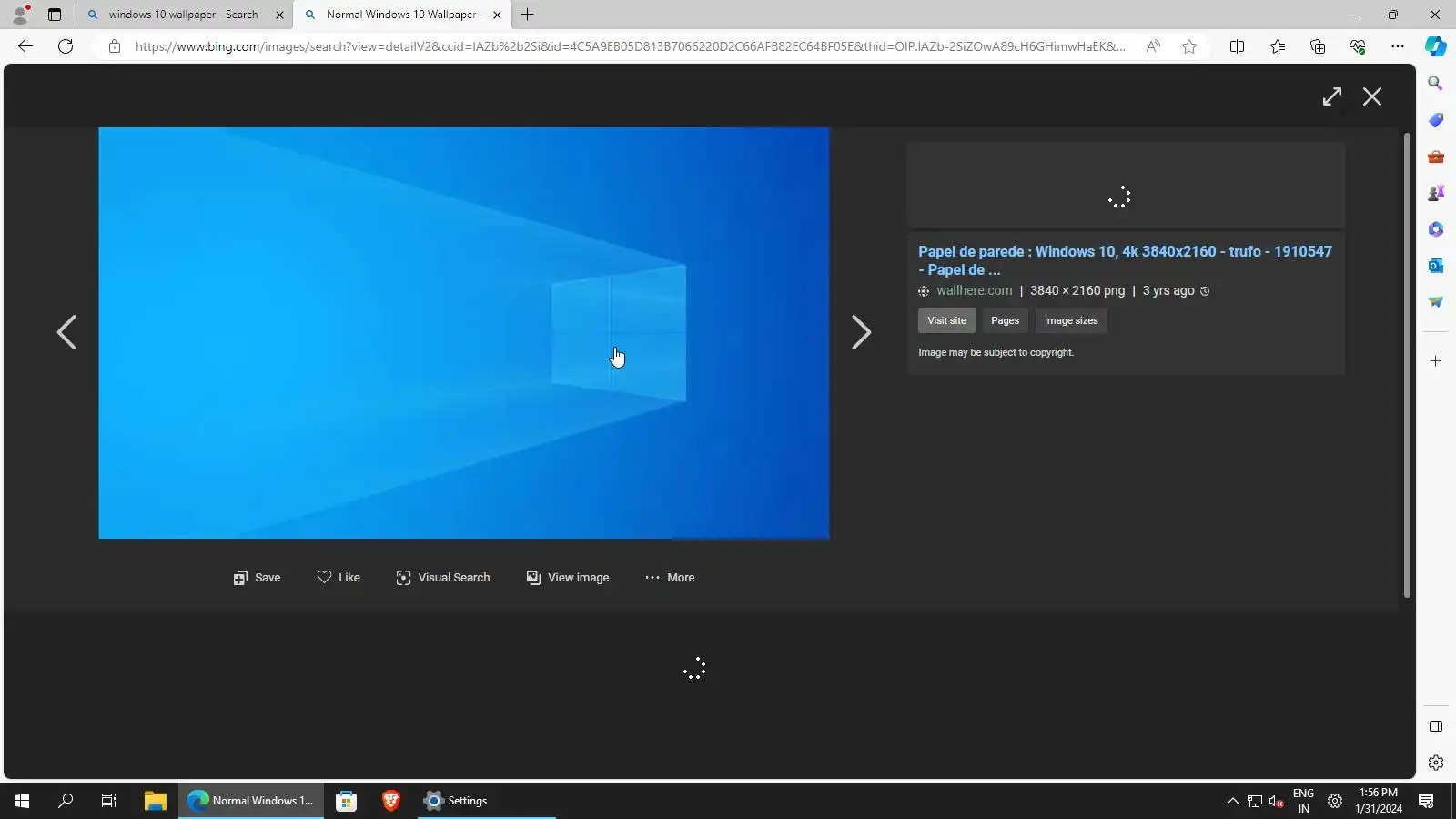Open File Explorer from the taskbar
The width and height of the screenshot is (1456, 819).
coord(155,801)
